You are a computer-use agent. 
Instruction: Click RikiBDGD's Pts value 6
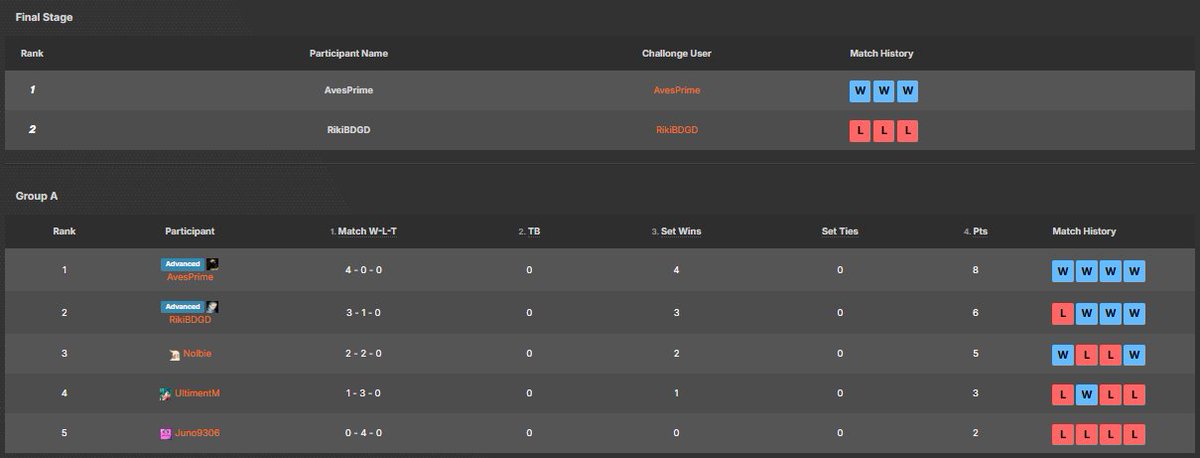(x=975, y=313)
